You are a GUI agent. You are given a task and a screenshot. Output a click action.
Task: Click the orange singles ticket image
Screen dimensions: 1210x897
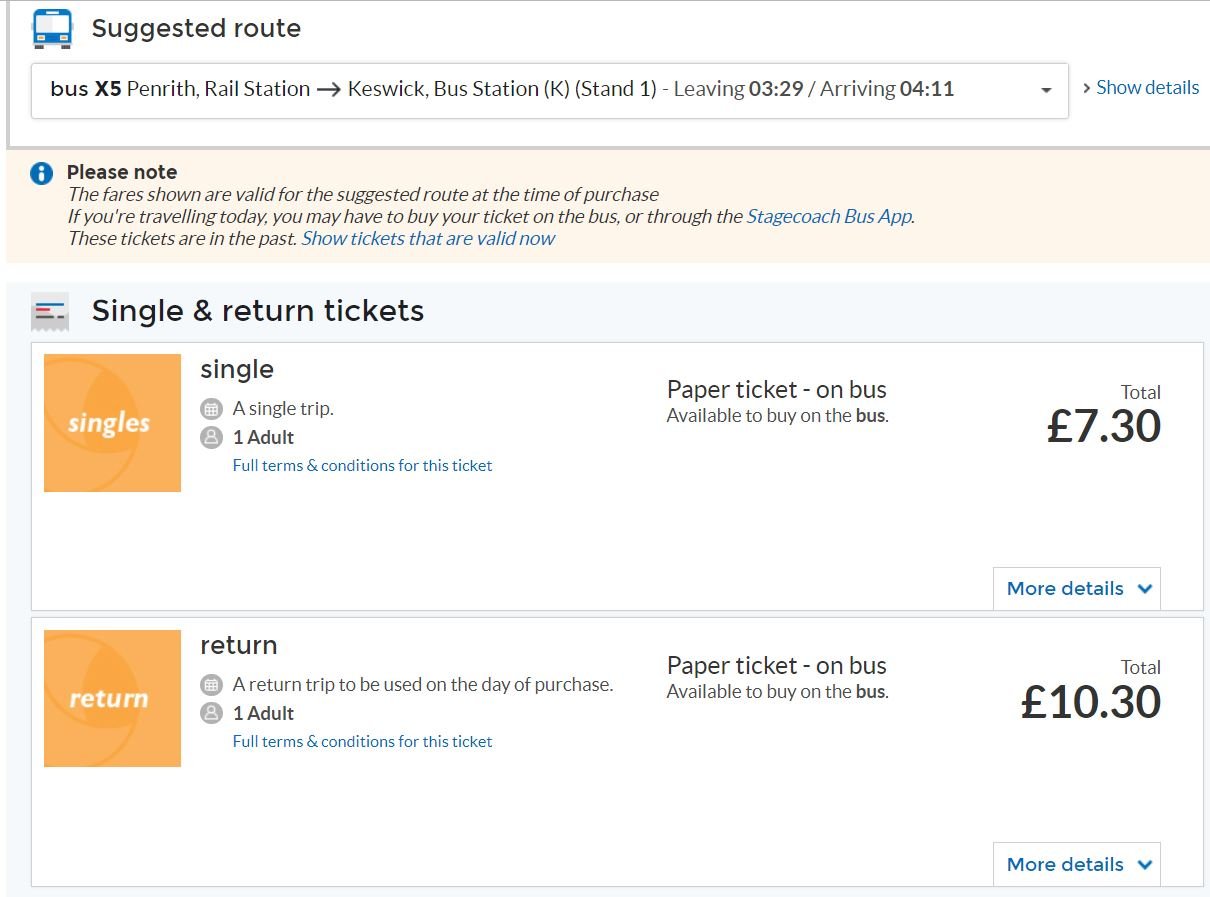tap(112, 423)
